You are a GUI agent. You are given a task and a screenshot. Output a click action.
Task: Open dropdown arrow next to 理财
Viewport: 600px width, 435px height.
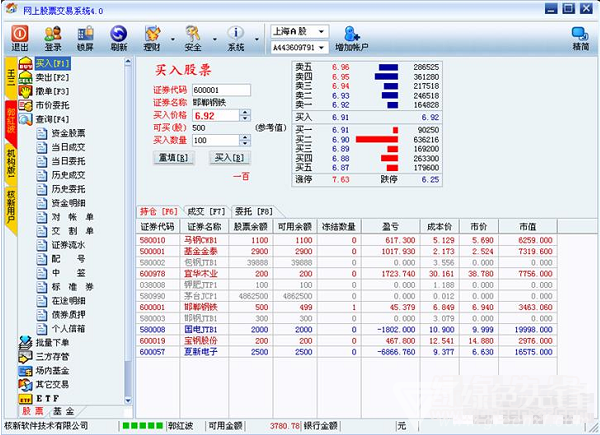(173, 39)
